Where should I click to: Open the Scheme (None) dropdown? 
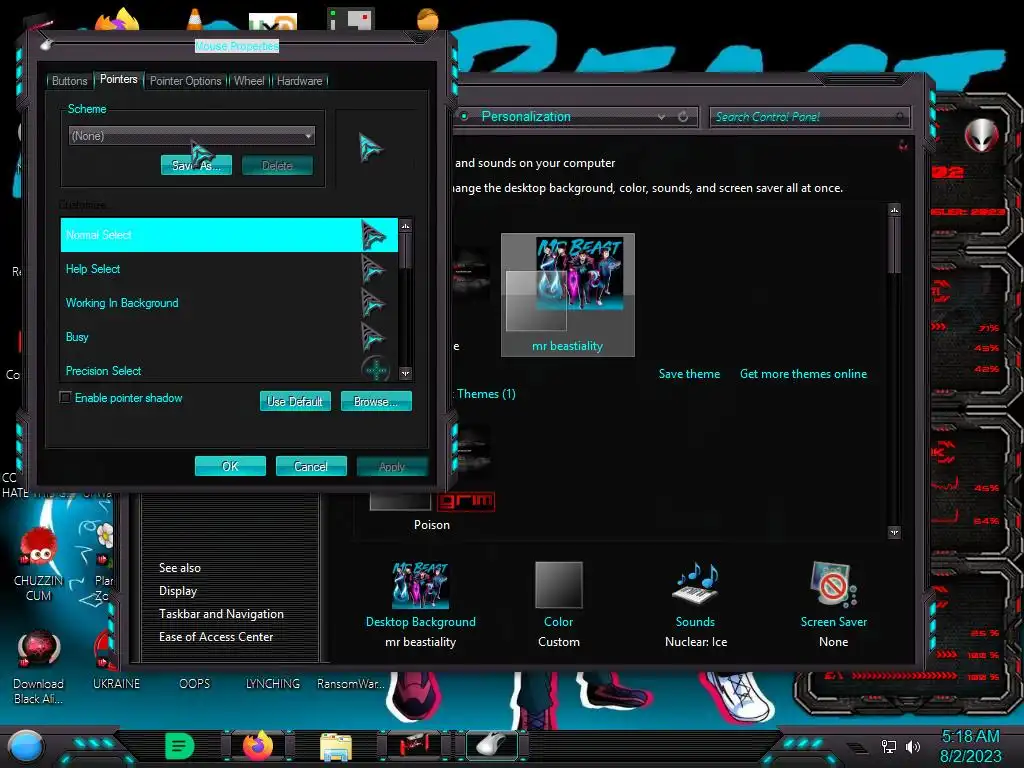pos(191,136)
